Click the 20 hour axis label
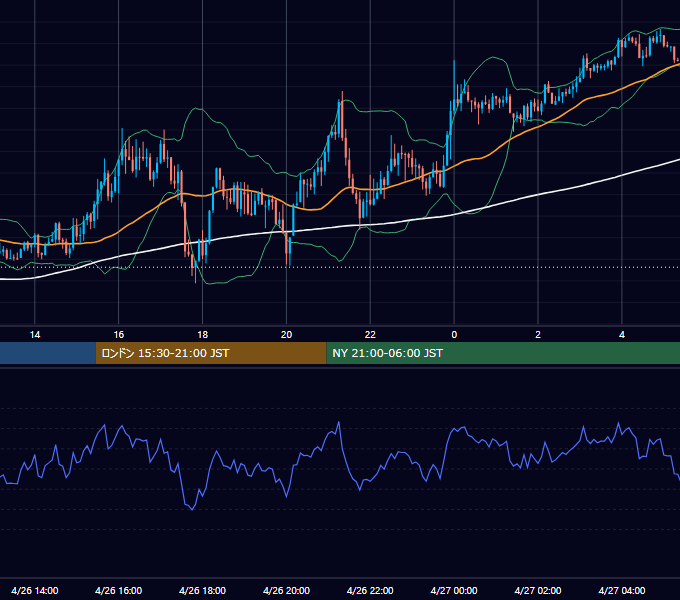Screen dimensions: 680x600 pyautogui.click(x=286, y=335)
